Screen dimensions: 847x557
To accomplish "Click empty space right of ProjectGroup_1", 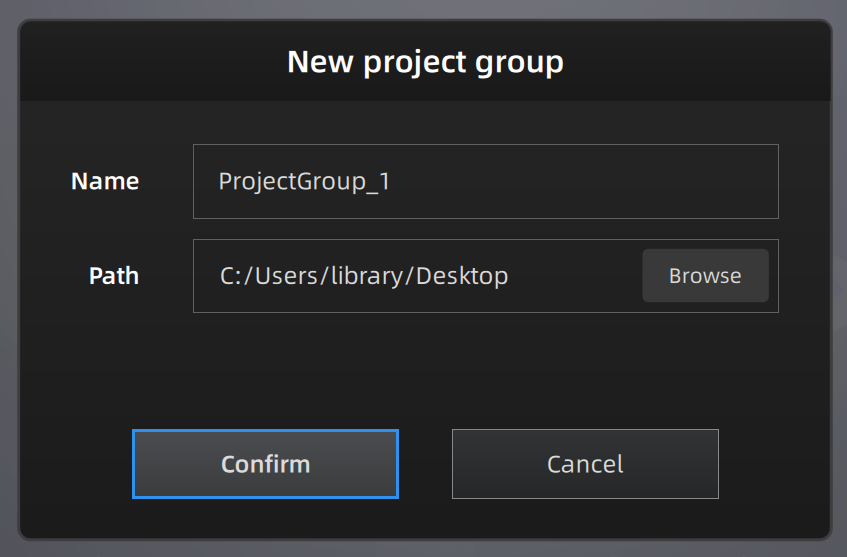I will (600, 181).
